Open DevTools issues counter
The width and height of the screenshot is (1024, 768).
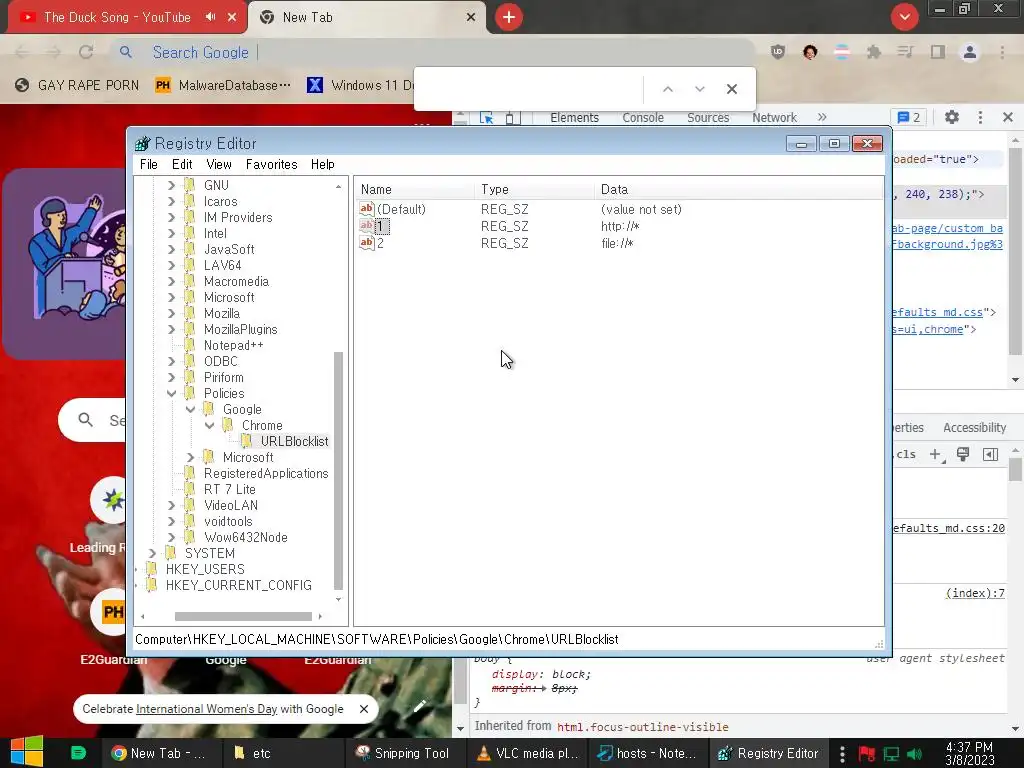pyautogui.click(x=909, y=118)
